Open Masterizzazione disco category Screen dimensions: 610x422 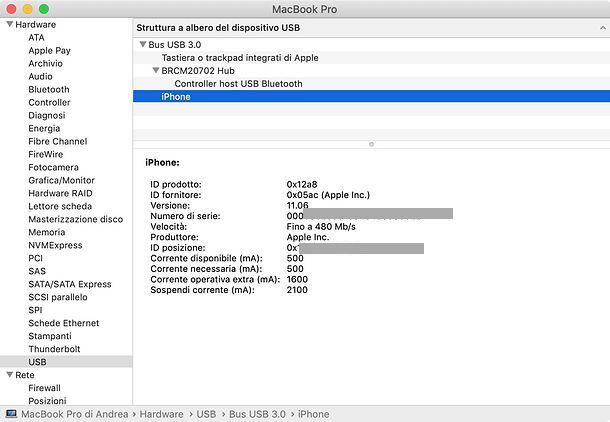click(x=75, y=219)
